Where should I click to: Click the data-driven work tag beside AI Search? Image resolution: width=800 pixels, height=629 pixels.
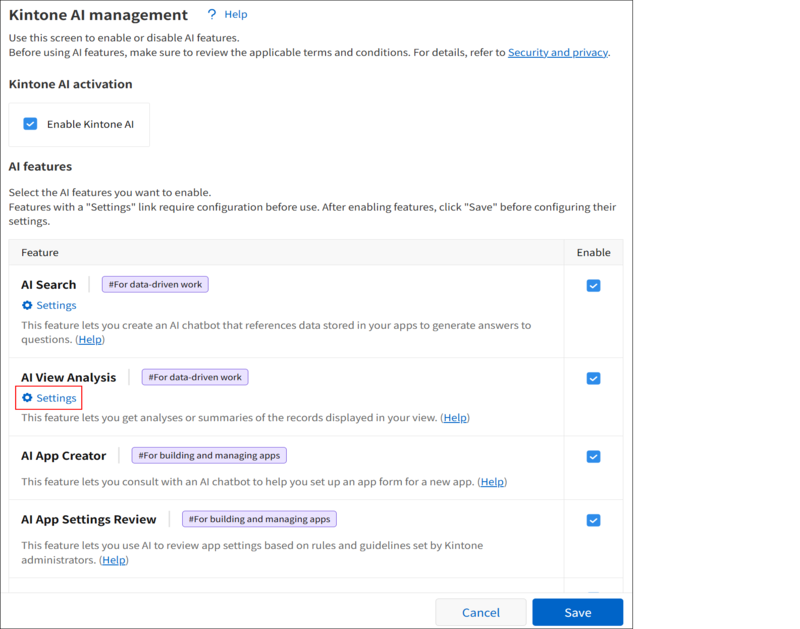pyautogui.click(x=155, y=284)
